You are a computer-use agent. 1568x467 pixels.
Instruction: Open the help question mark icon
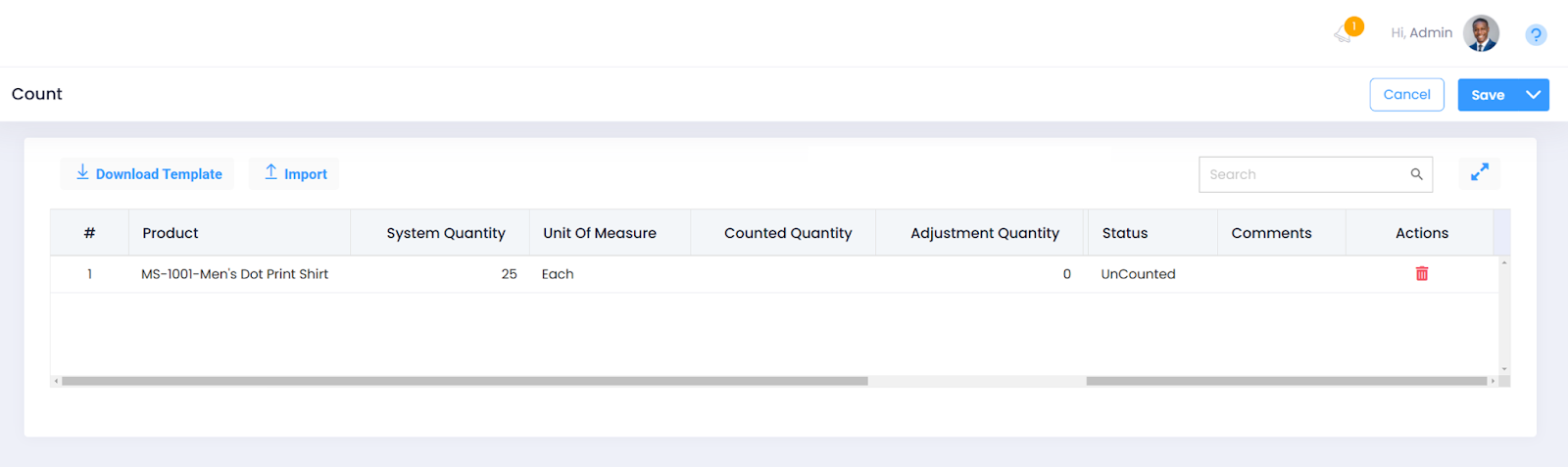pos(1536,35)
